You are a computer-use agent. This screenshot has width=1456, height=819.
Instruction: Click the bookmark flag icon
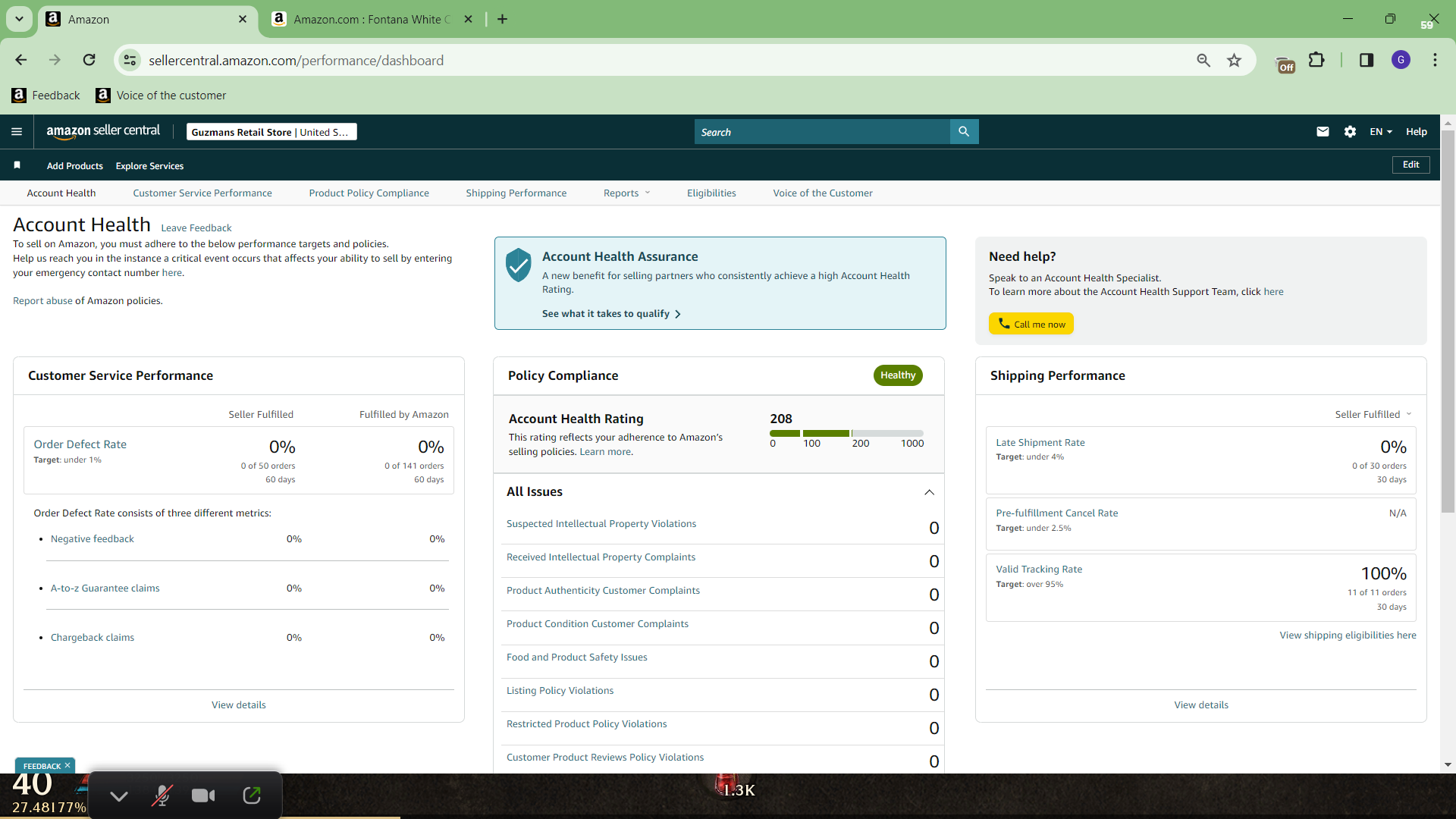tap(17, 165)
